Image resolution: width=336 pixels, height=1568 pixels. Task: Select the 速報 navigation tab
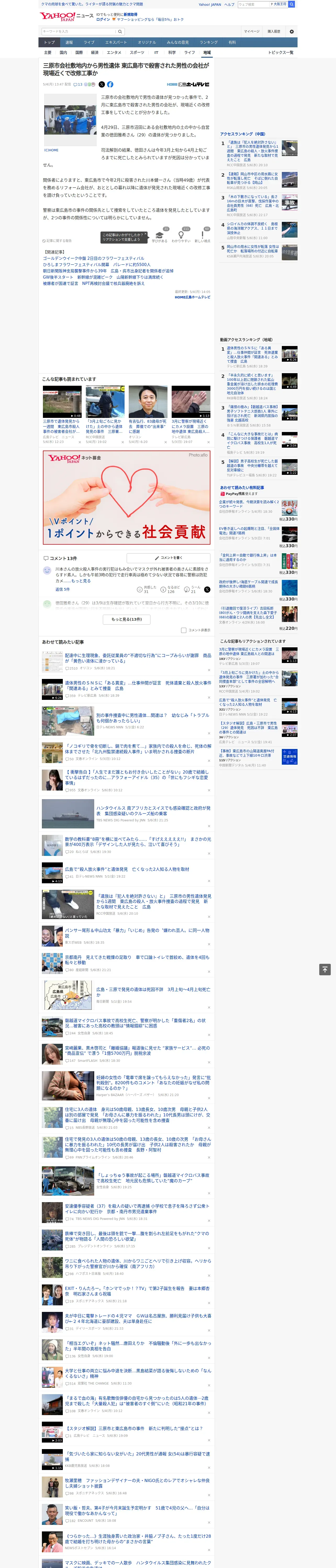point(69,43)
